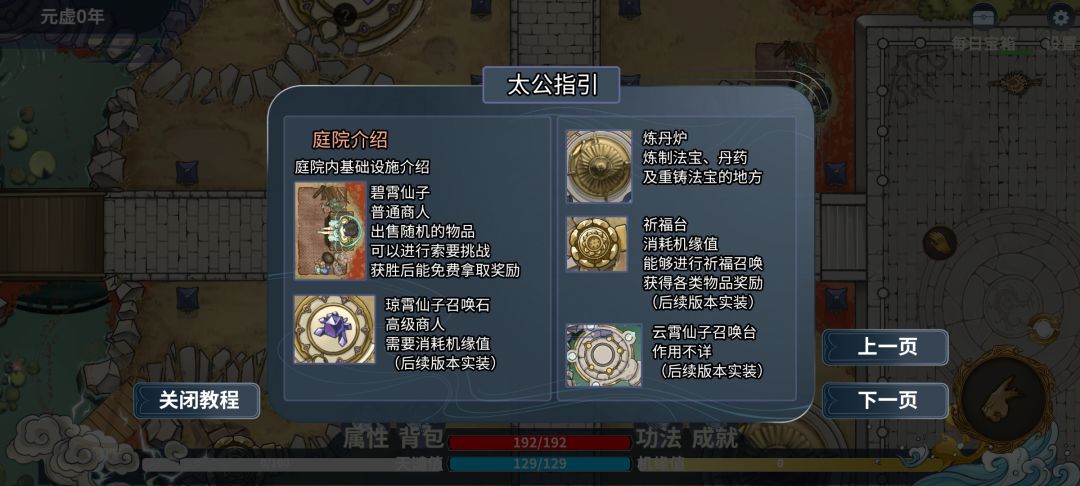Click the 祈福台 golden lotus icon

(x=596, y=244)
